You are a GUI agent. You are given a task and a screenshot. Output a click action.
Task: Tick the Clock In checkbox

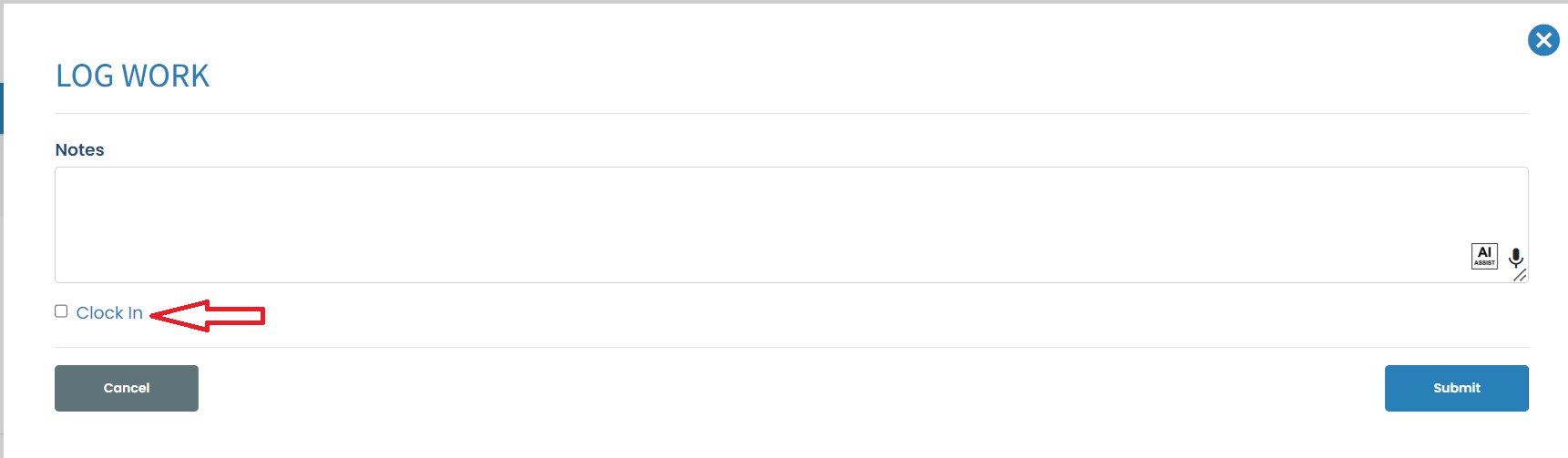click(x=61, y=311)
